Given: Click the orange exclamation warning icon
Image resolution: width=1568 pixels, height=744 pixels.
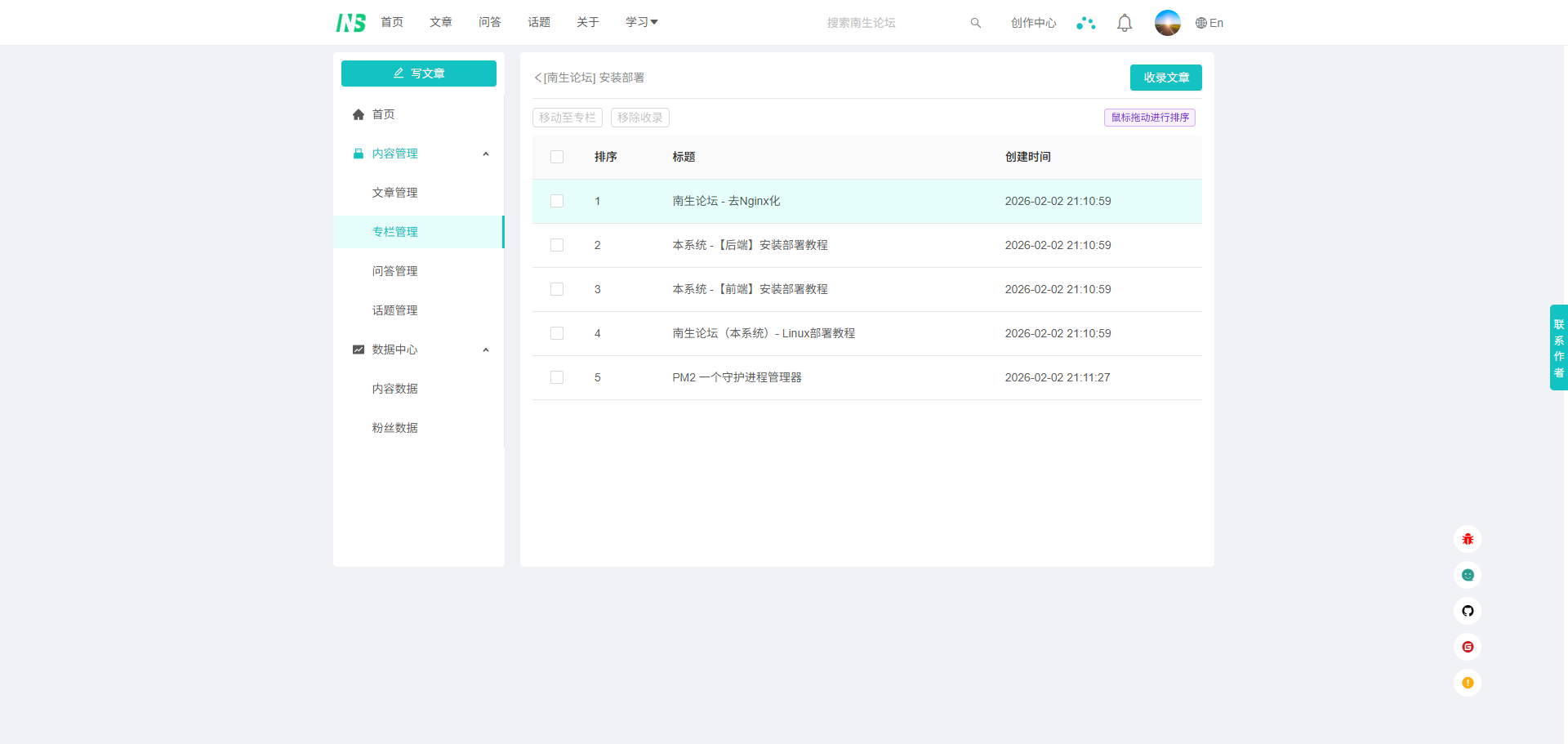Looking at the screenshot, I should click(1468, 683).
